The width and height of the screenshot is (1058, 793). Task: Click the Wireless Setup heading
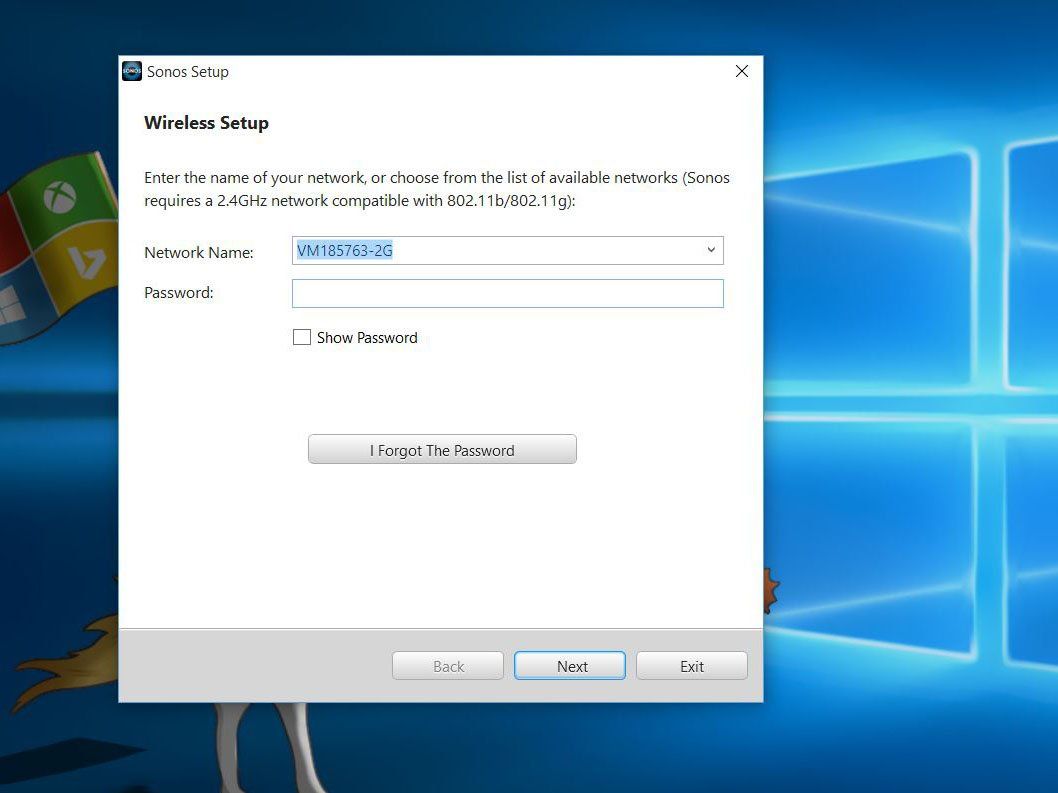click(206, 123)
